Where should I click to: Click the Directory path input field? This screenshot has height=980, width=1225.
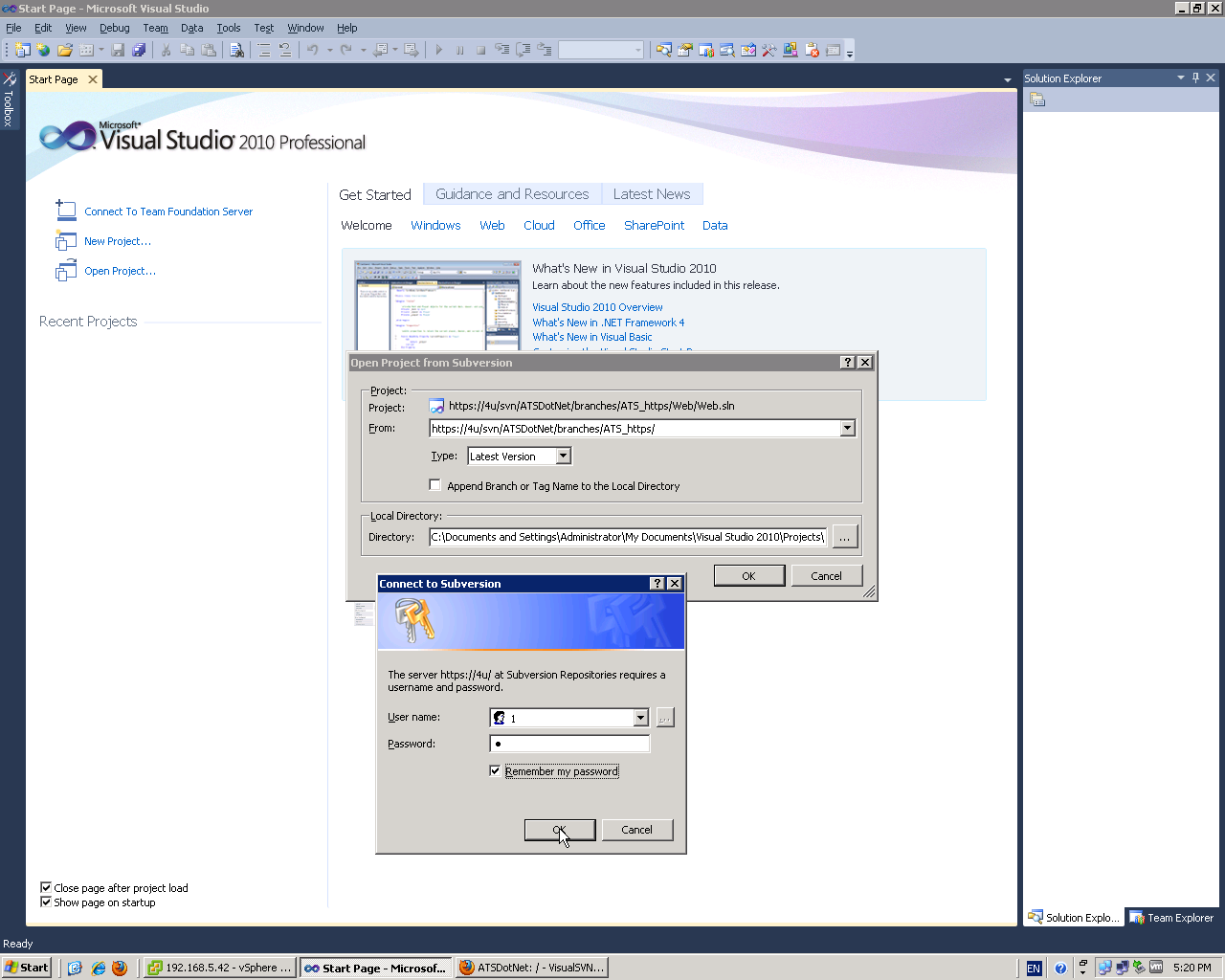(628, 537)
